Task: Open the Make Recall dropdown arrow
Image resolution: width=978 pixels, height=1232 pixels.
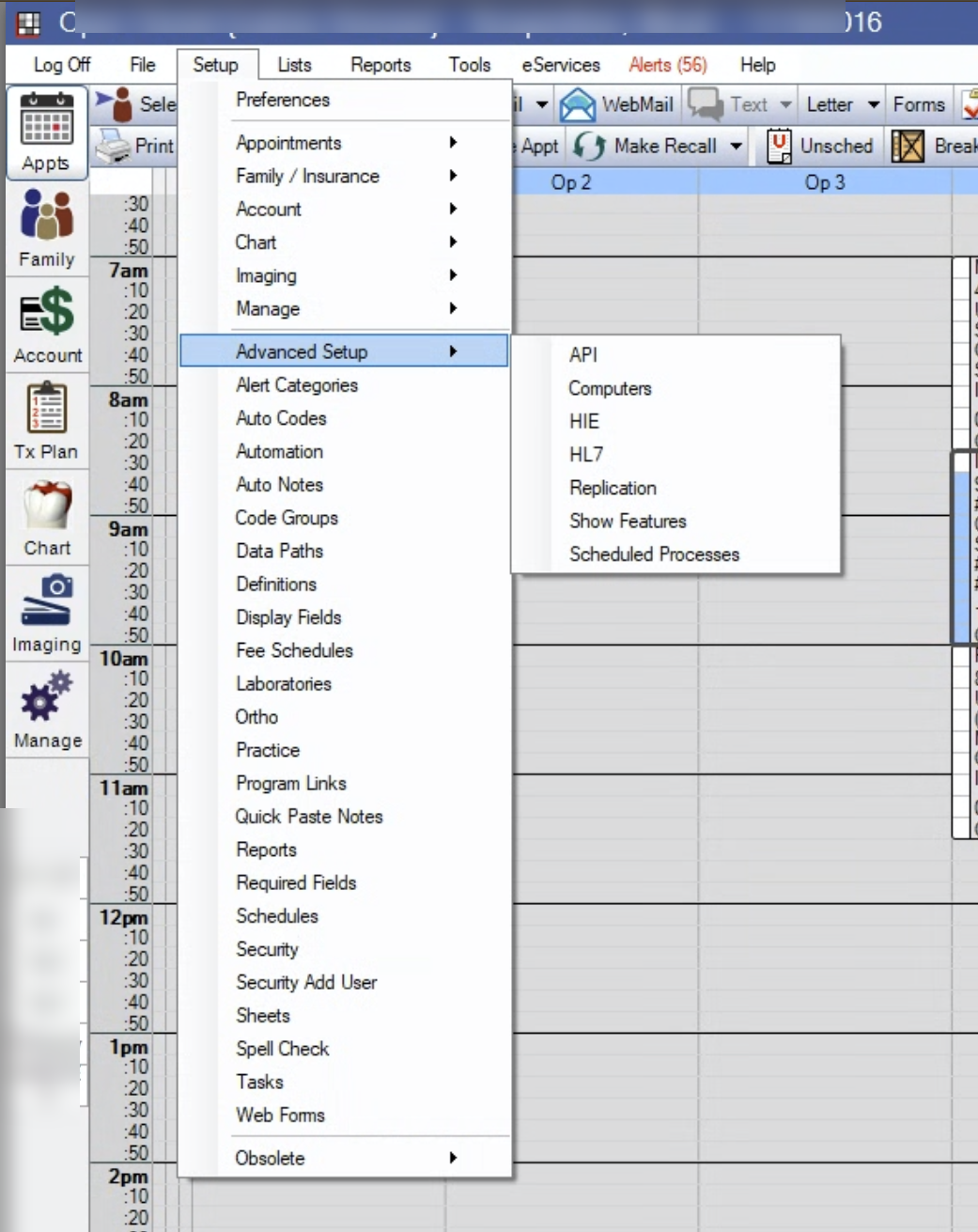Action: [737, 146]
